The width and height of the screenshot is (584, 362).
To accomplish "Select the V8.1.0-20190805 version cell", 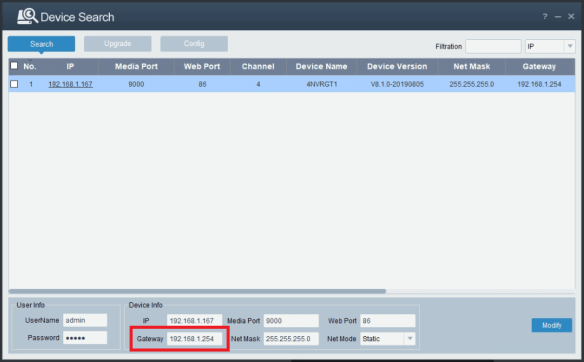I will (x=397, y=85).
